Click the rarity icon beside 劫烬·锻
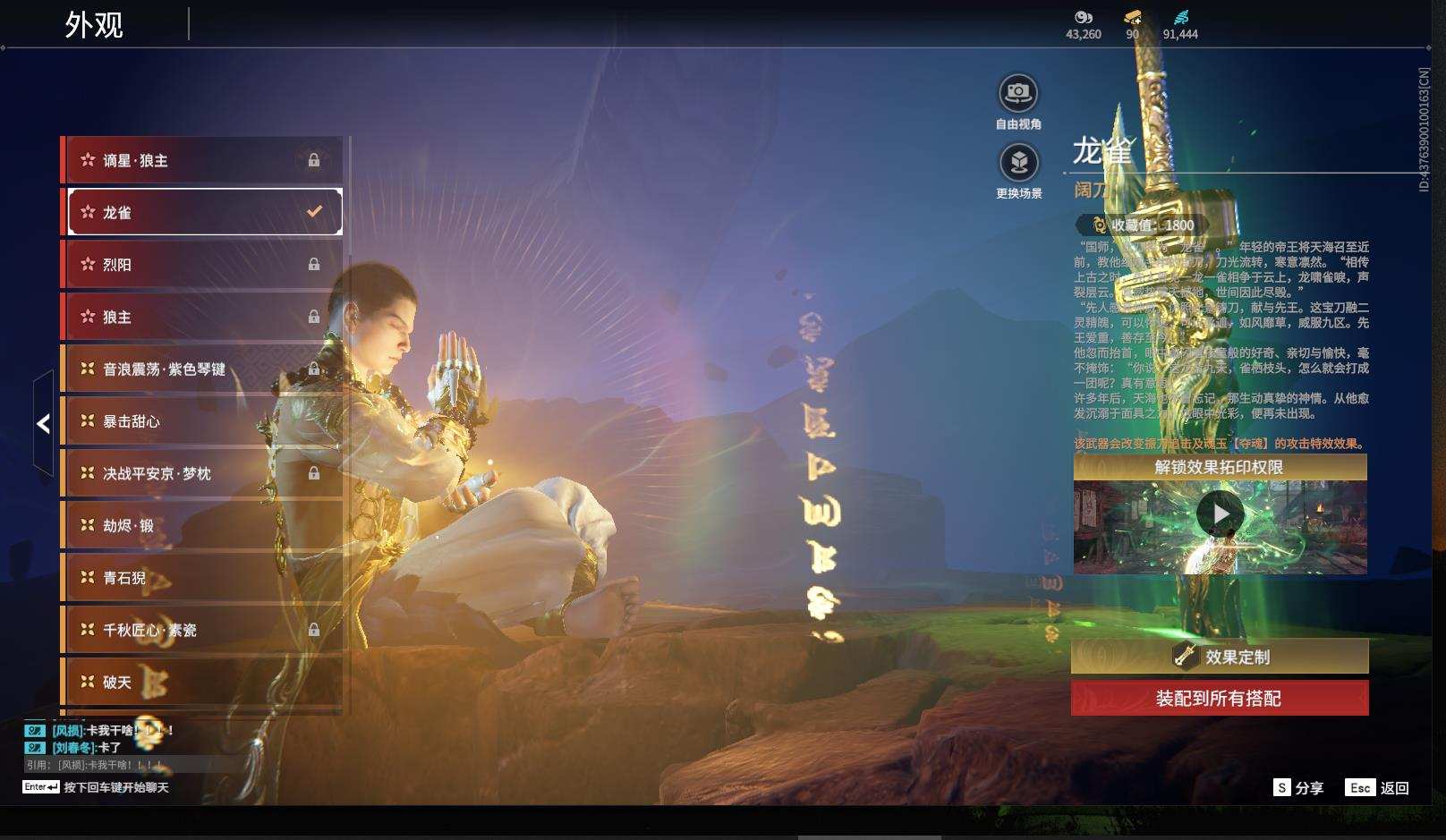The height and width of the screenshot is (840, 1446). (x=88, y=525)
